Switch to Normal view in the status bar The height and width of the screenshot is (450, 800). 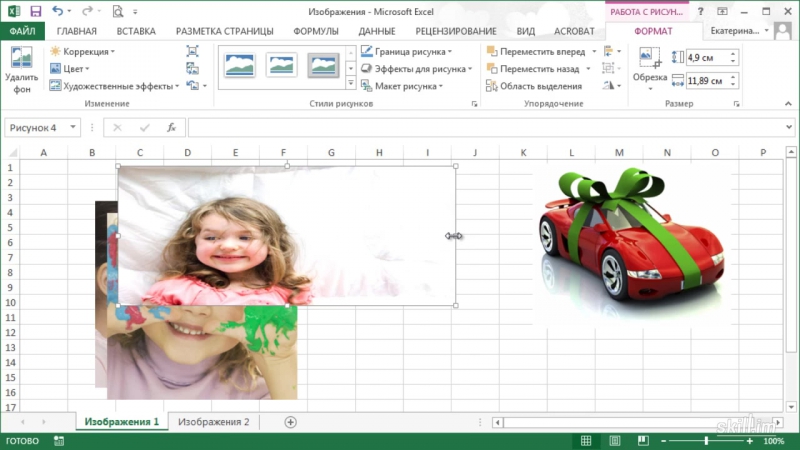point(586,441)
